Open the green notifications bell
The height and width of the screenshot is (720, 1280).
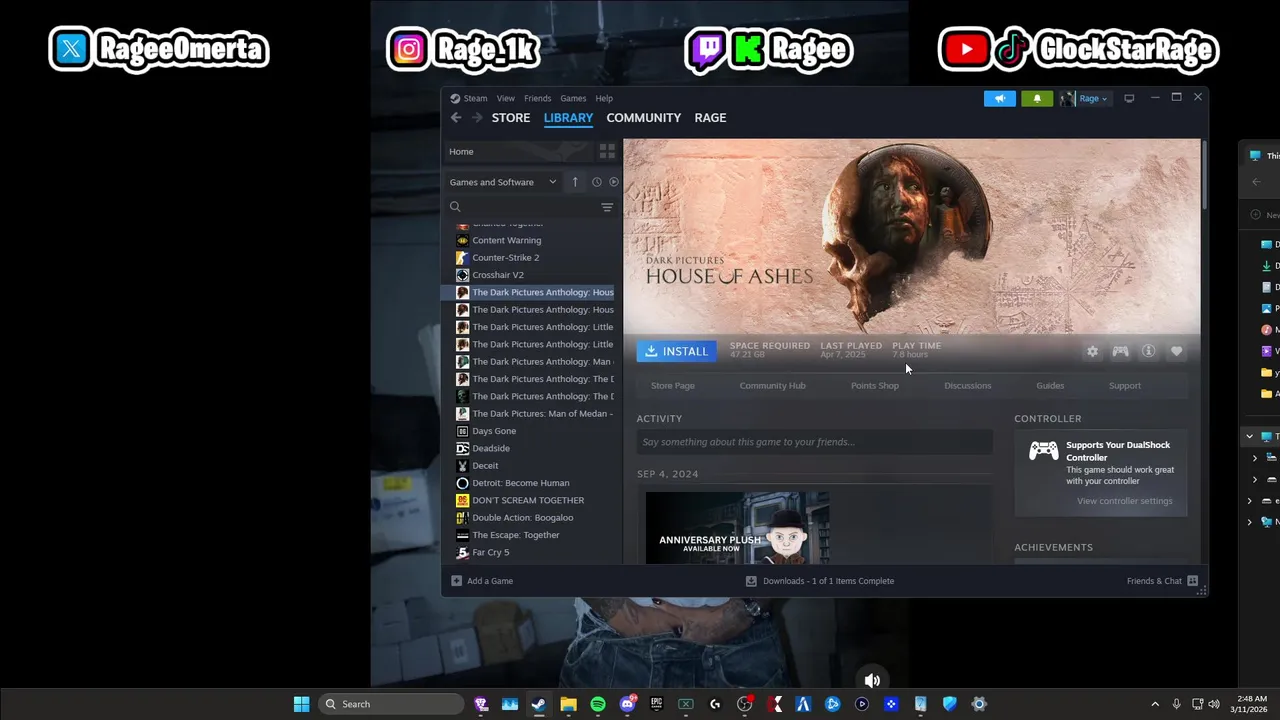tap(1037, 98)
